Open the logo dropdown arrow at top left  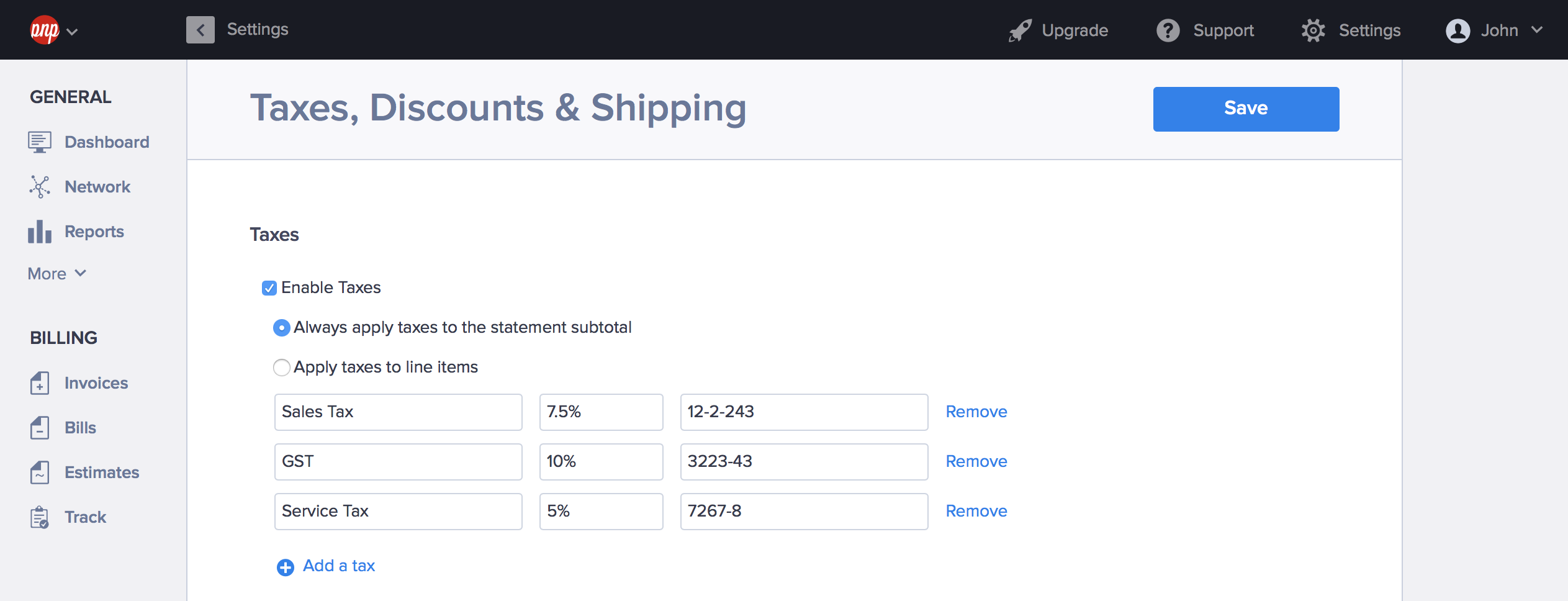click(72, 32)
